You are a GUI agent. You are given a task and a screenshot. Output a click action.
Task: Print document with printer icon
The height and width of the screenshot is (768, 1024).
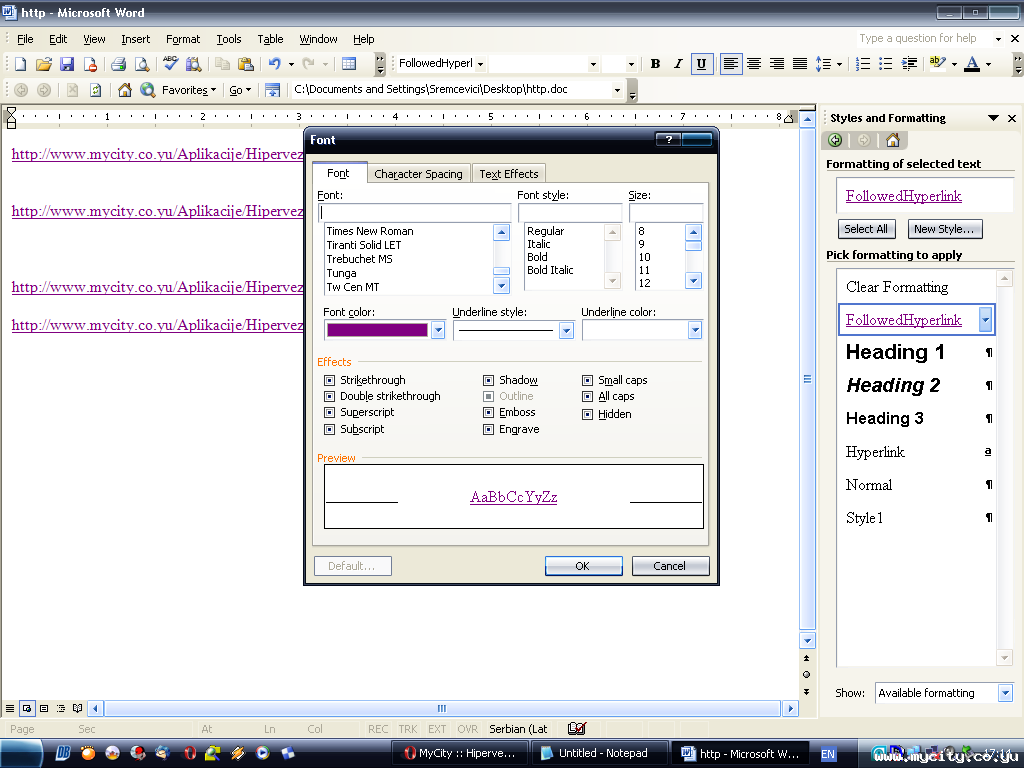tap(118, 64)
